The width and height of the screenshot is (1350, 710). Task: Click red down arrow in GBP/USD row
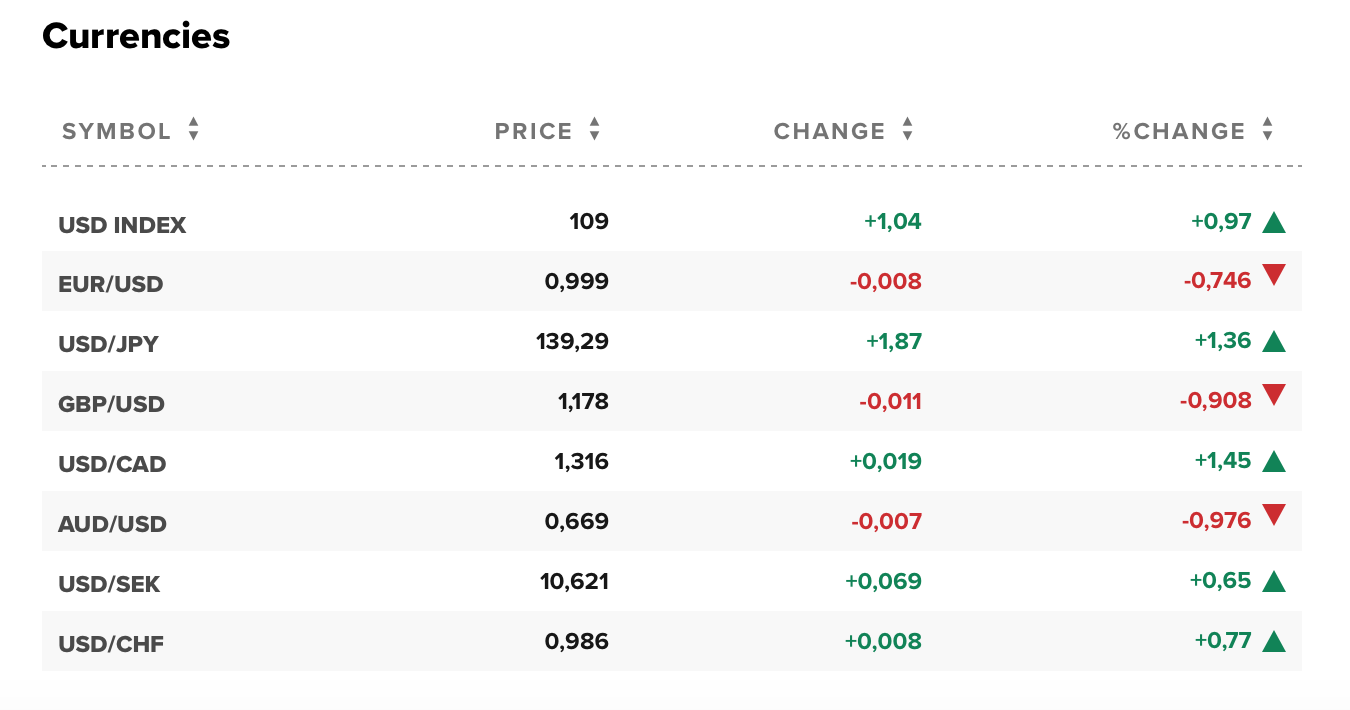(x=1273, y=395)
